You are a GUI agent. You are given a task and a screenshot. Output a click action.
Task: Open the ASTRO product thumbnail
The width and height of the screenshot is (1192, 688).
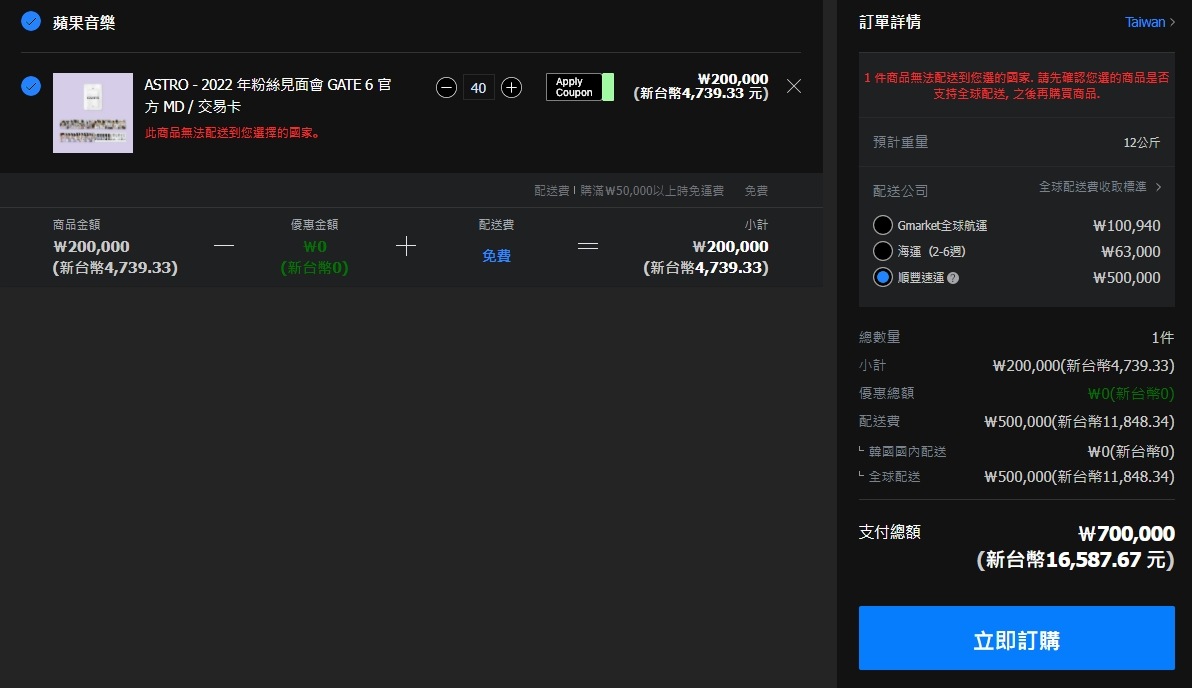point(93,113)
